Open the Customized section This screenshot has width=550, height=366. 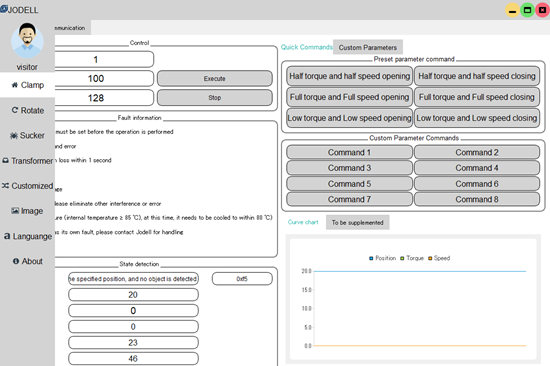click(27, 186)
